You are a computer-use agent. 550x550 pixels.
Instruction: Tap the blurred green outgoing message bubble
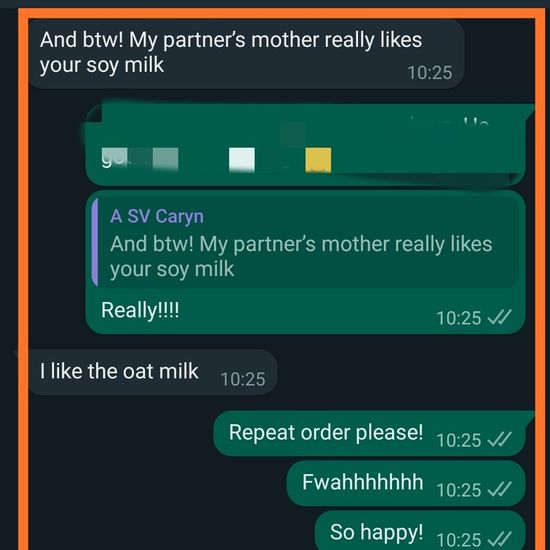tap(305, 145)
